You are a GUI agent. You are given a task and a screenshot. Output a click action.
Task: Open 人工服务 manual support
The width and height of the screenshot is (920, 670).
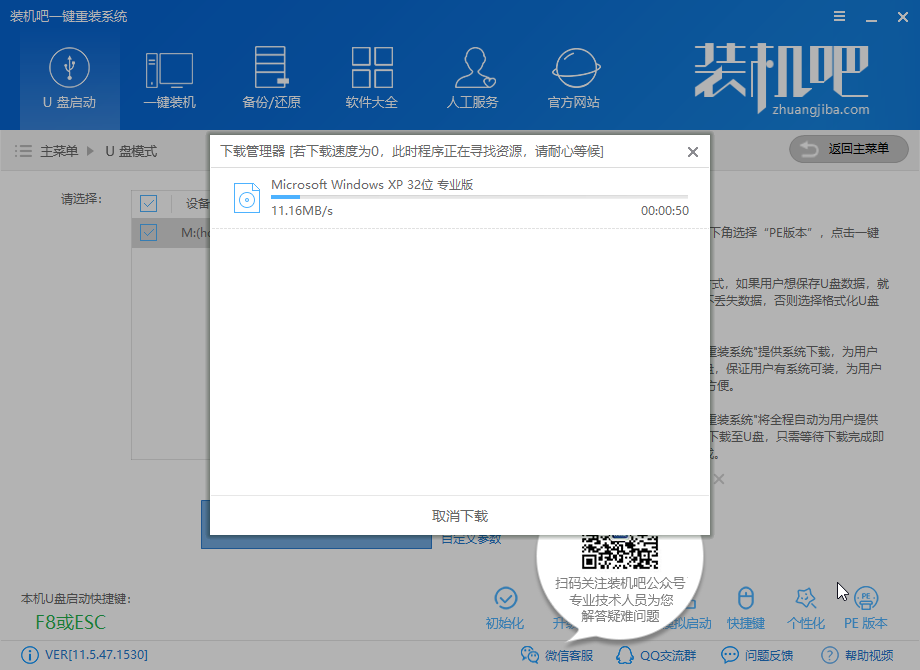click(x=472, y=78)
